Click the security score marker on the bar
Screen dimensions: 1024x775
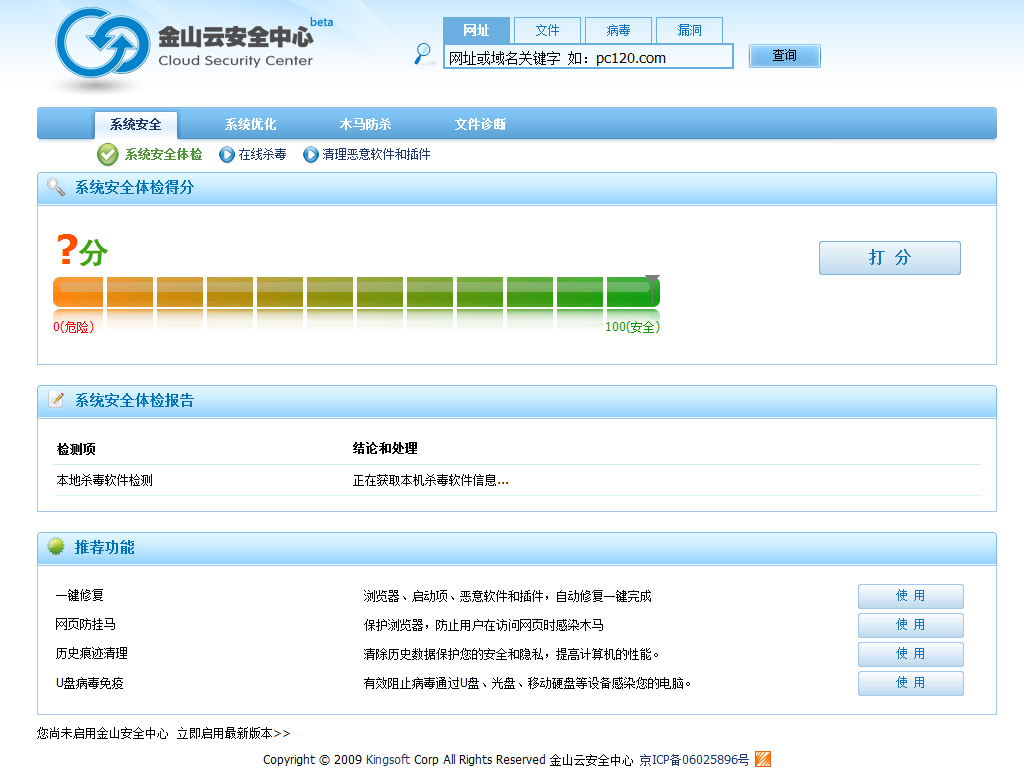click(652, 281)
